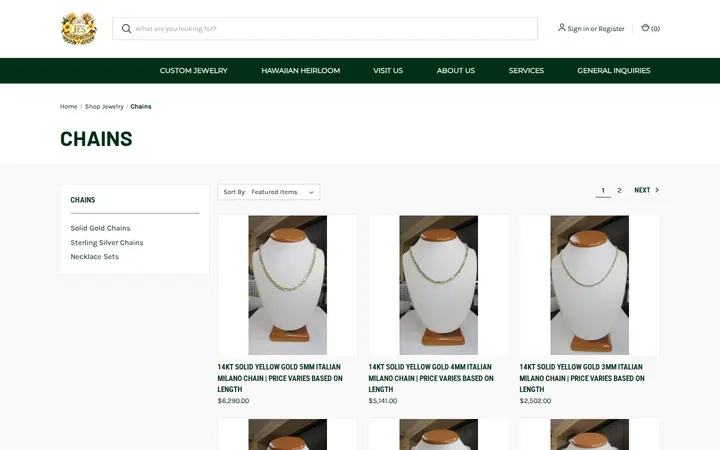Open the 4mm Italian Milano chain image
720x450 pixels.
pyautogui.click(x=439, y=285)
